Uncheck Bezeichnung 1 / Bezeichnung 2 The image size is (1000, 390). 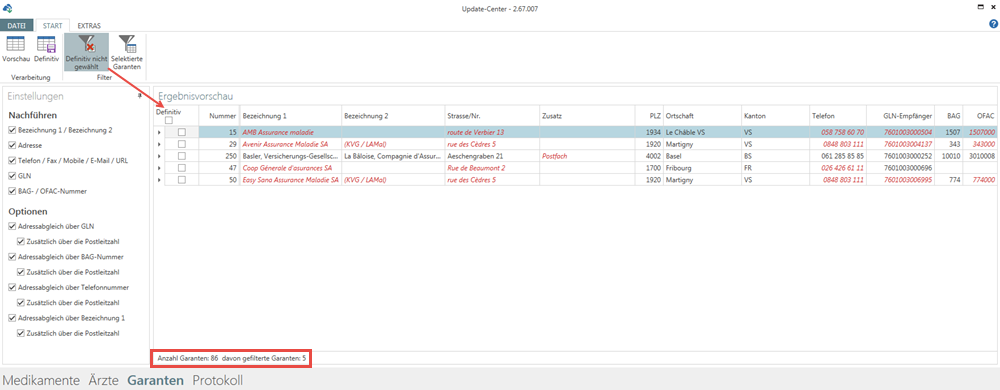12,130
